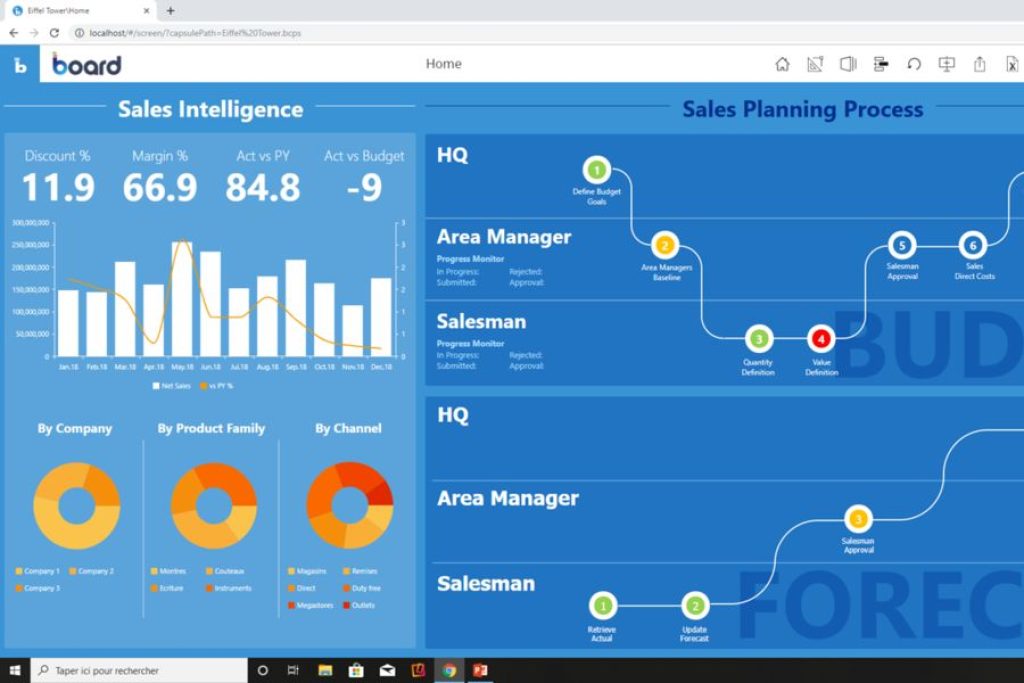The width and height of the screenshot is (1024, 683).
Task: Start presentation mode with the screen icon
Action: point(946,64)
